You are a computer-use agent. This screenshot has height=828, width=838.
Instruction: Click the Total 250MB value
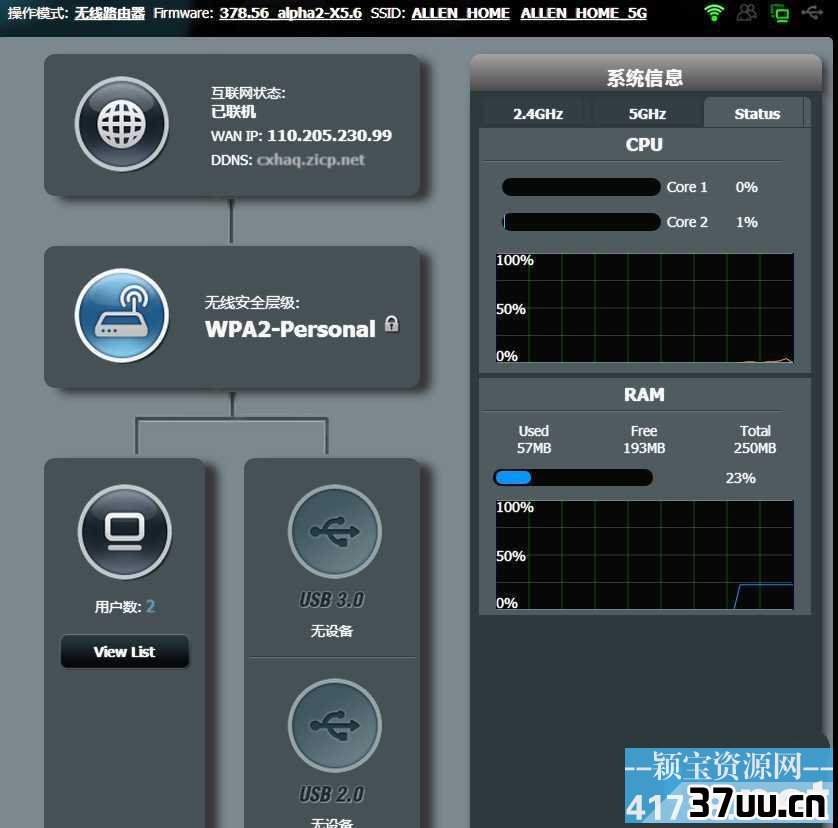coord(755,448)
